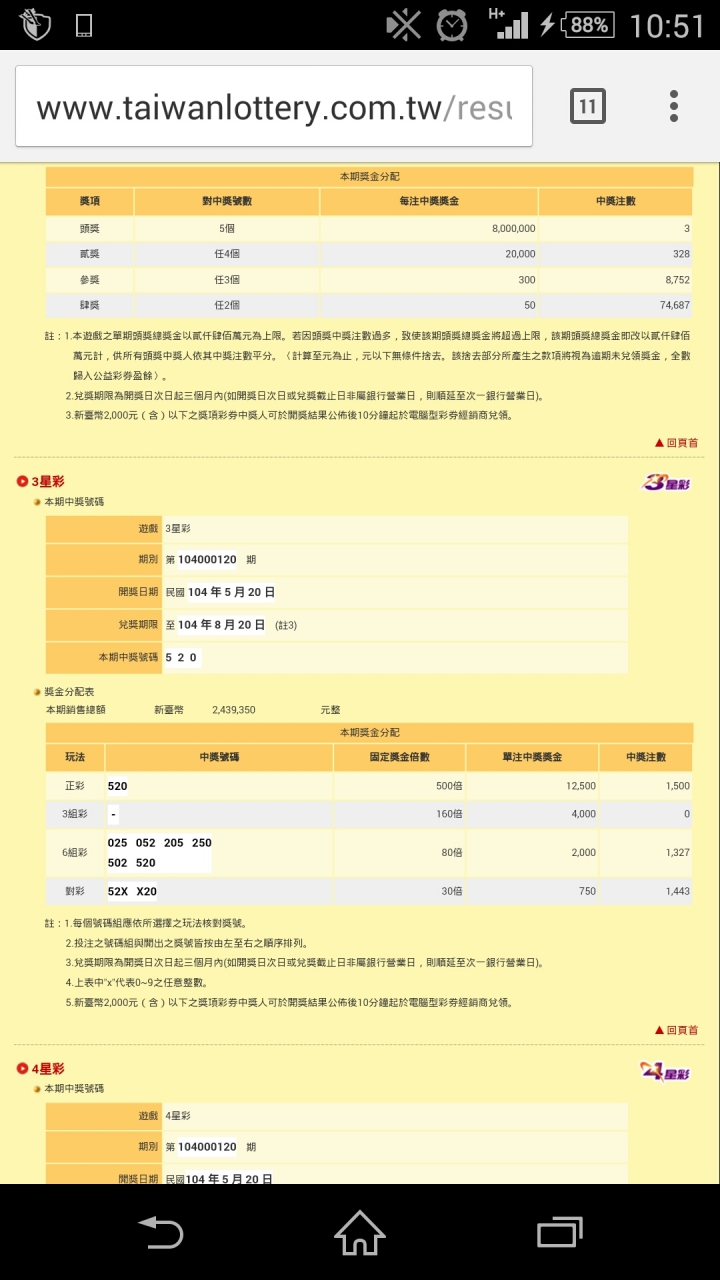Screen dimensions: 720x1280
Task: Tap the 獎金分配表 subheading
Action: pos(68,691)
